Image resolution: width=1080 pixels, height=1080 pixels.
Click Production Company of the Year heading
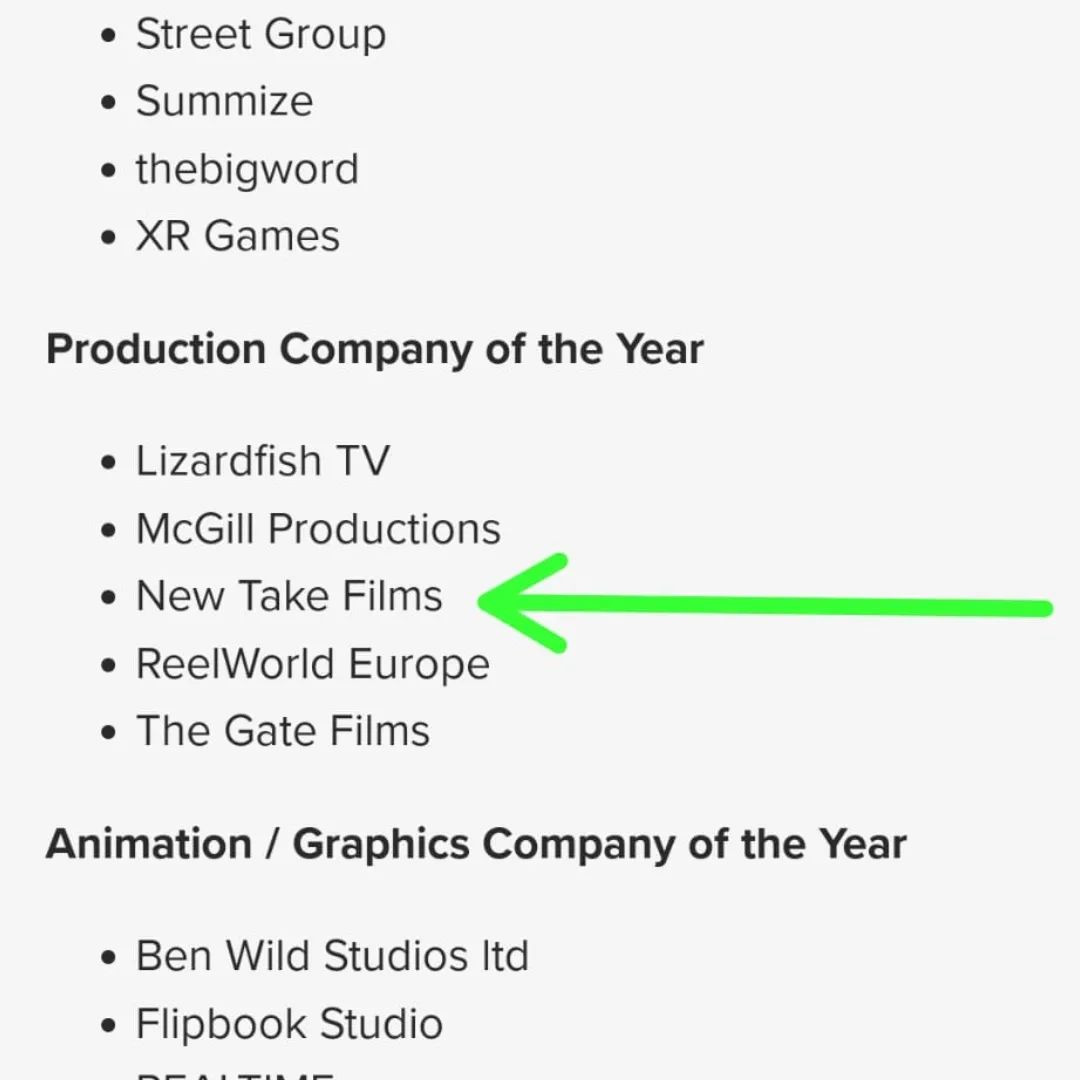(x=375, y=350)
